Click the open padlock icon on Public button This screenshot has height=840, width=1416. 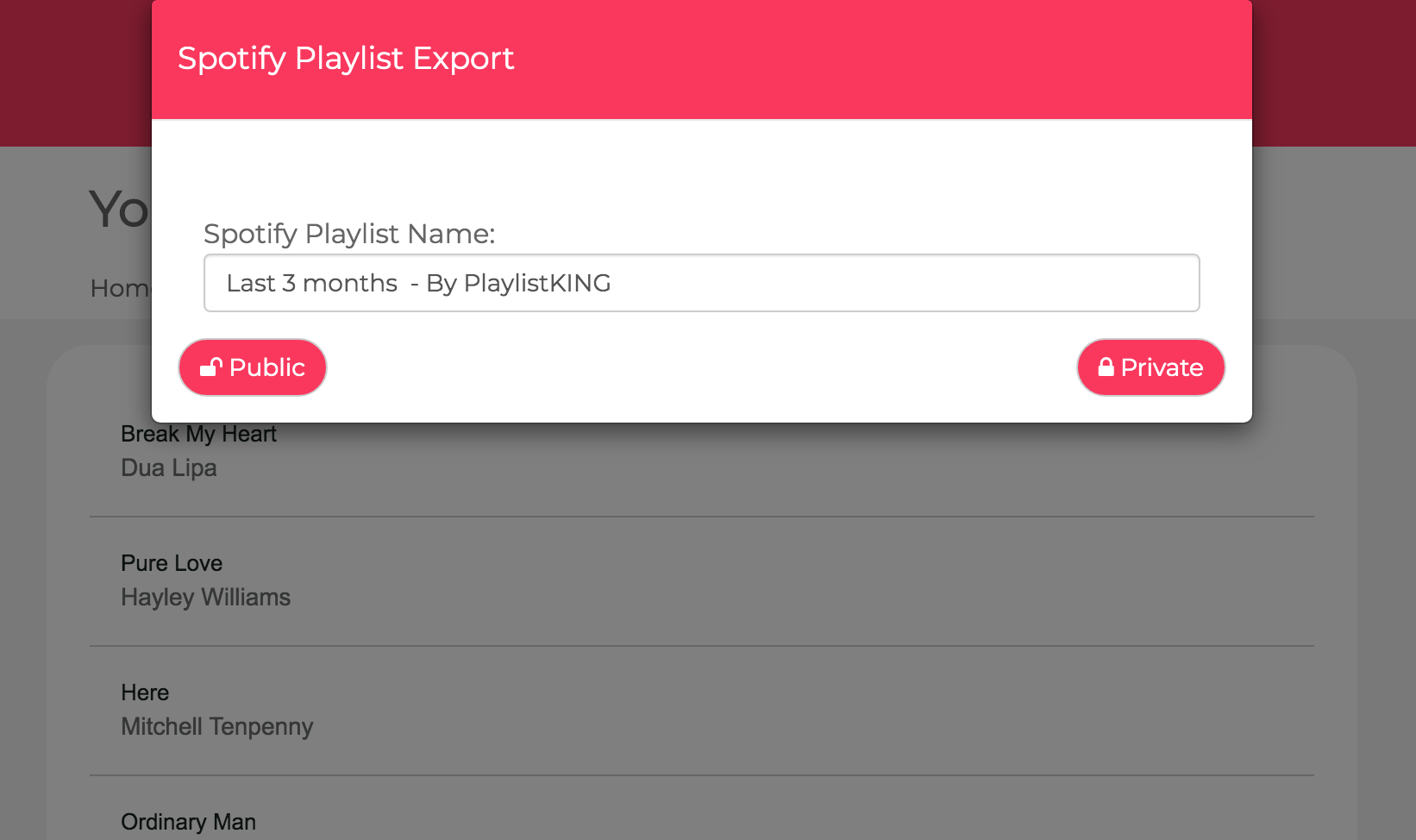[211, 367]
